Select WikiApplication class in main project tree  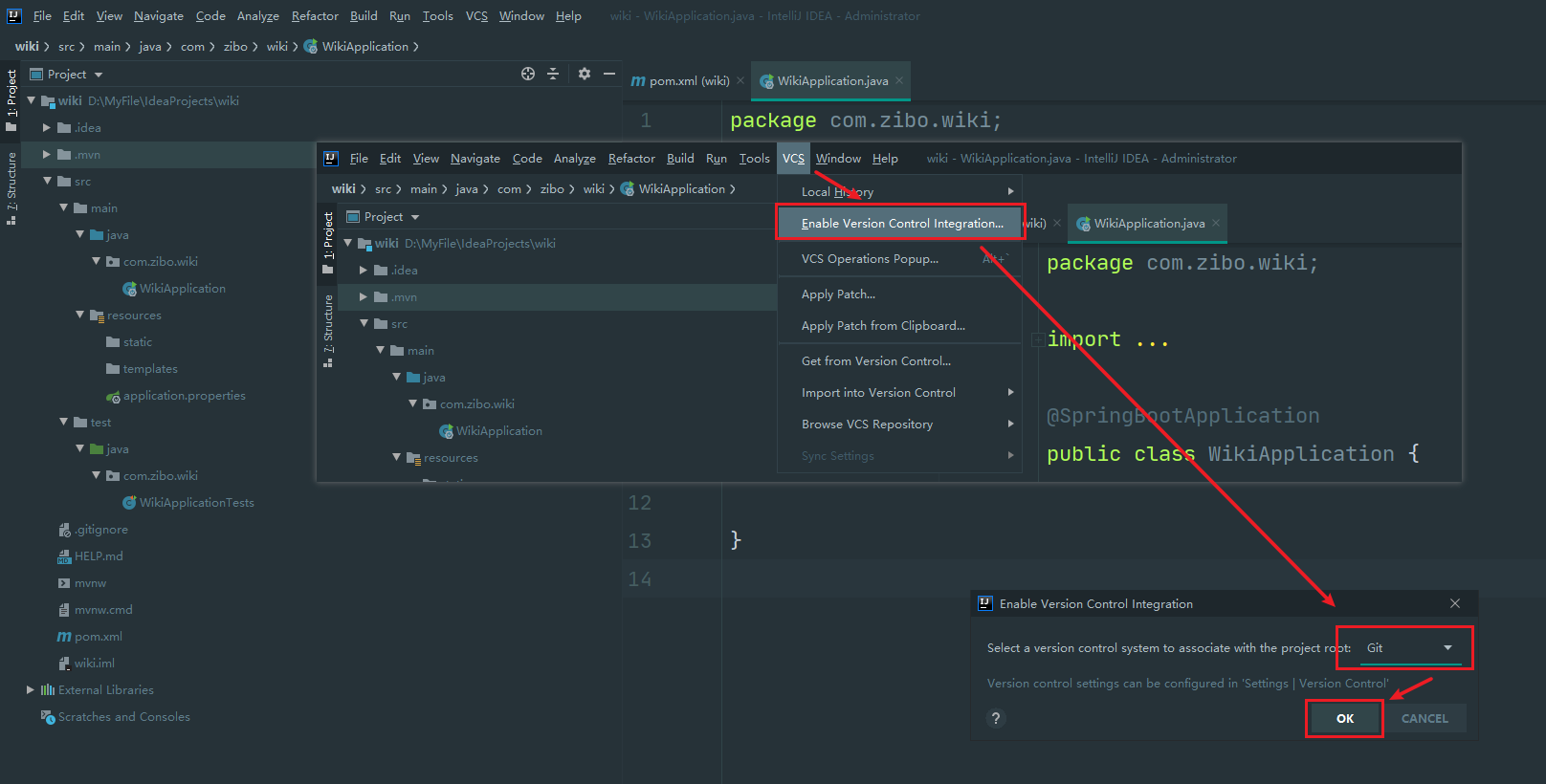click(x=174, y=288)
